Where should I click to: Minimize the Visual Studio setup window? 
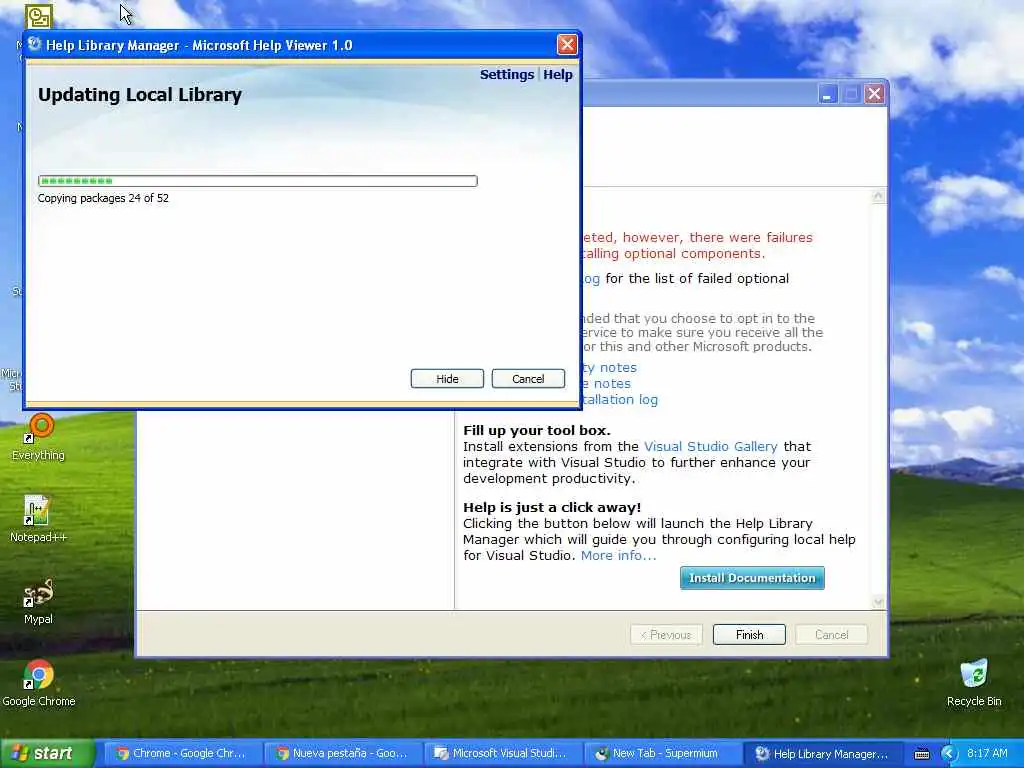827,95
